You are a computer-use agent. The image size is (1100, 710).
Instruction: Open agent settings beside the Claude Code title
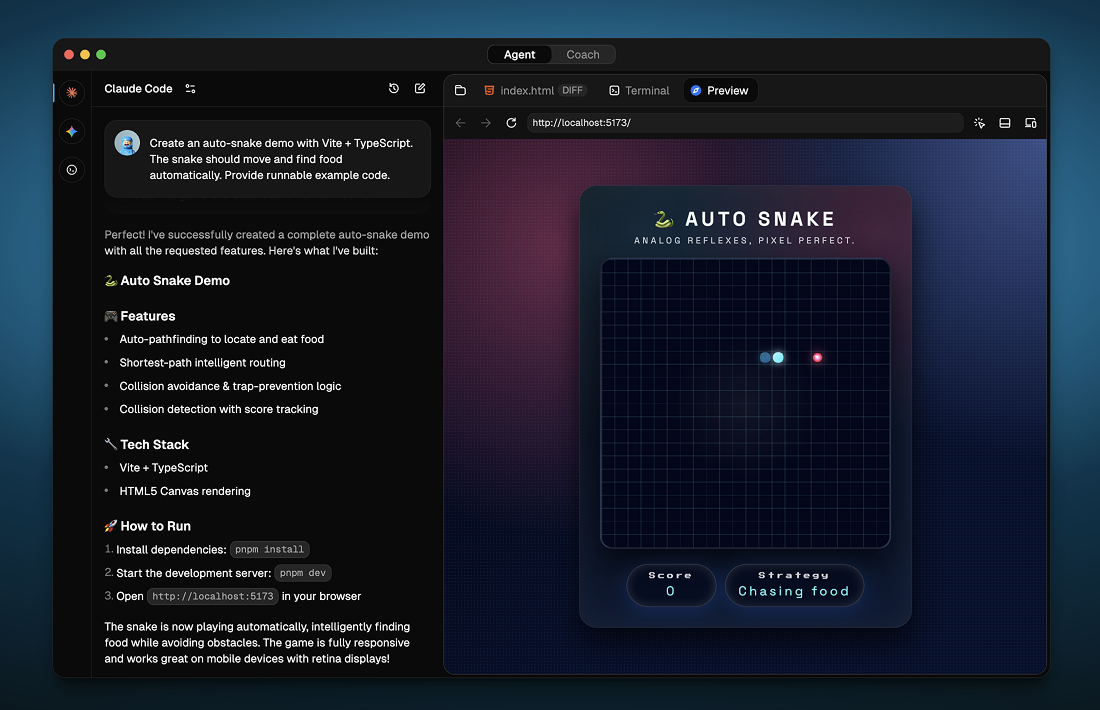[x=190, y=88]
